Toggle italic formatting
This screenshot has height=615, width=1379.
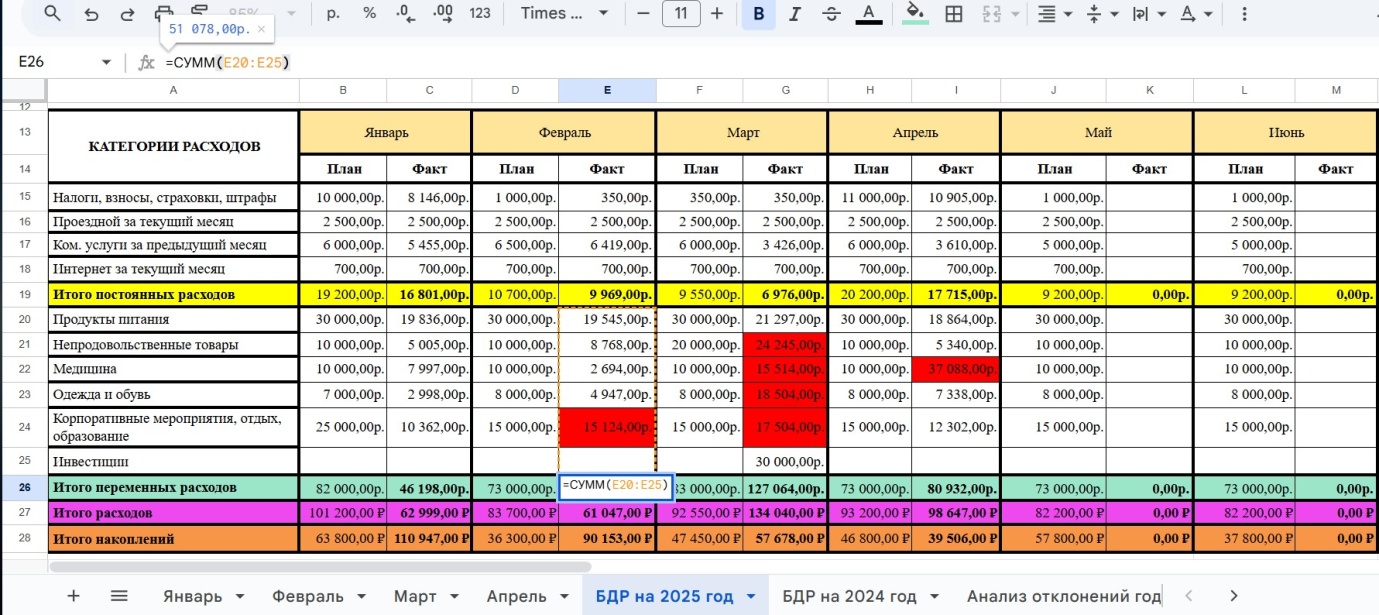tap(795, 13)
